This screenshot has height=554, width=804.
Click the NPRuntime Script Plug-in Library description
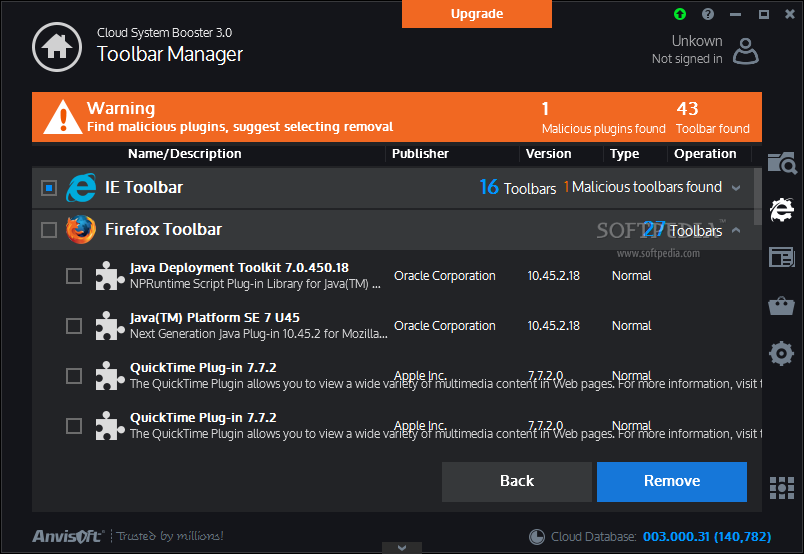255,284
